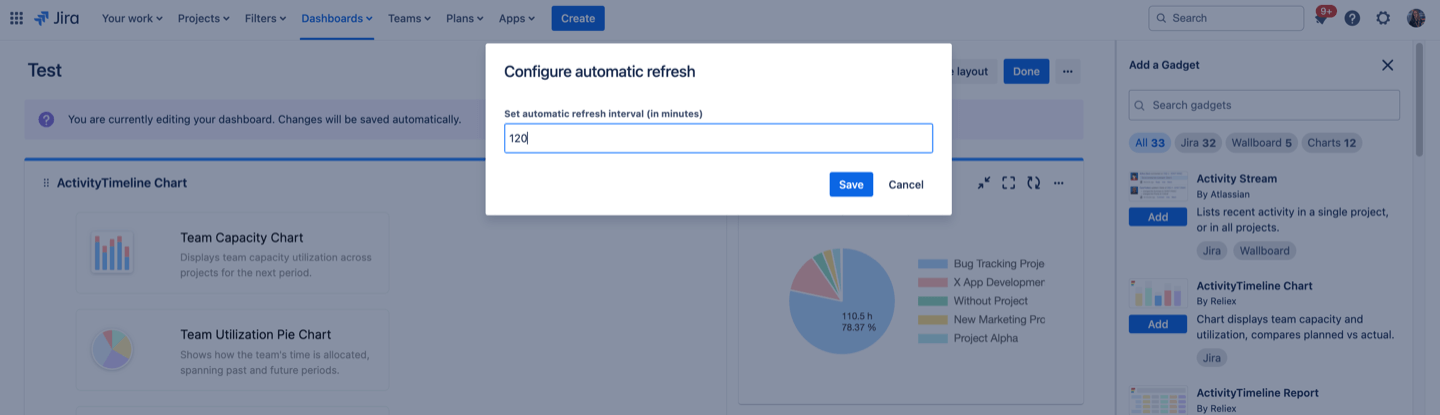Screen dimensions: 1440x415
Task: Open the Filters dropdown
Action: 264,18
